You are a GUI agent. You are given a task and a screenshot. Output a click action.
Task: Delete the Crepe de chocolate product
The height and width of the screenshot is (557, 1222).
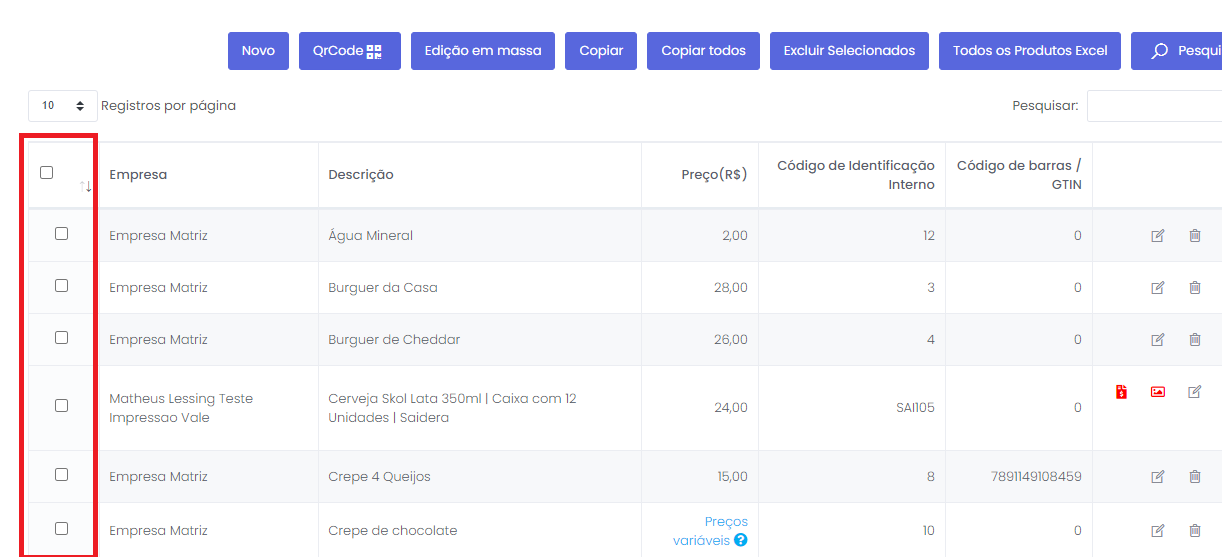tap(1194, 531)
